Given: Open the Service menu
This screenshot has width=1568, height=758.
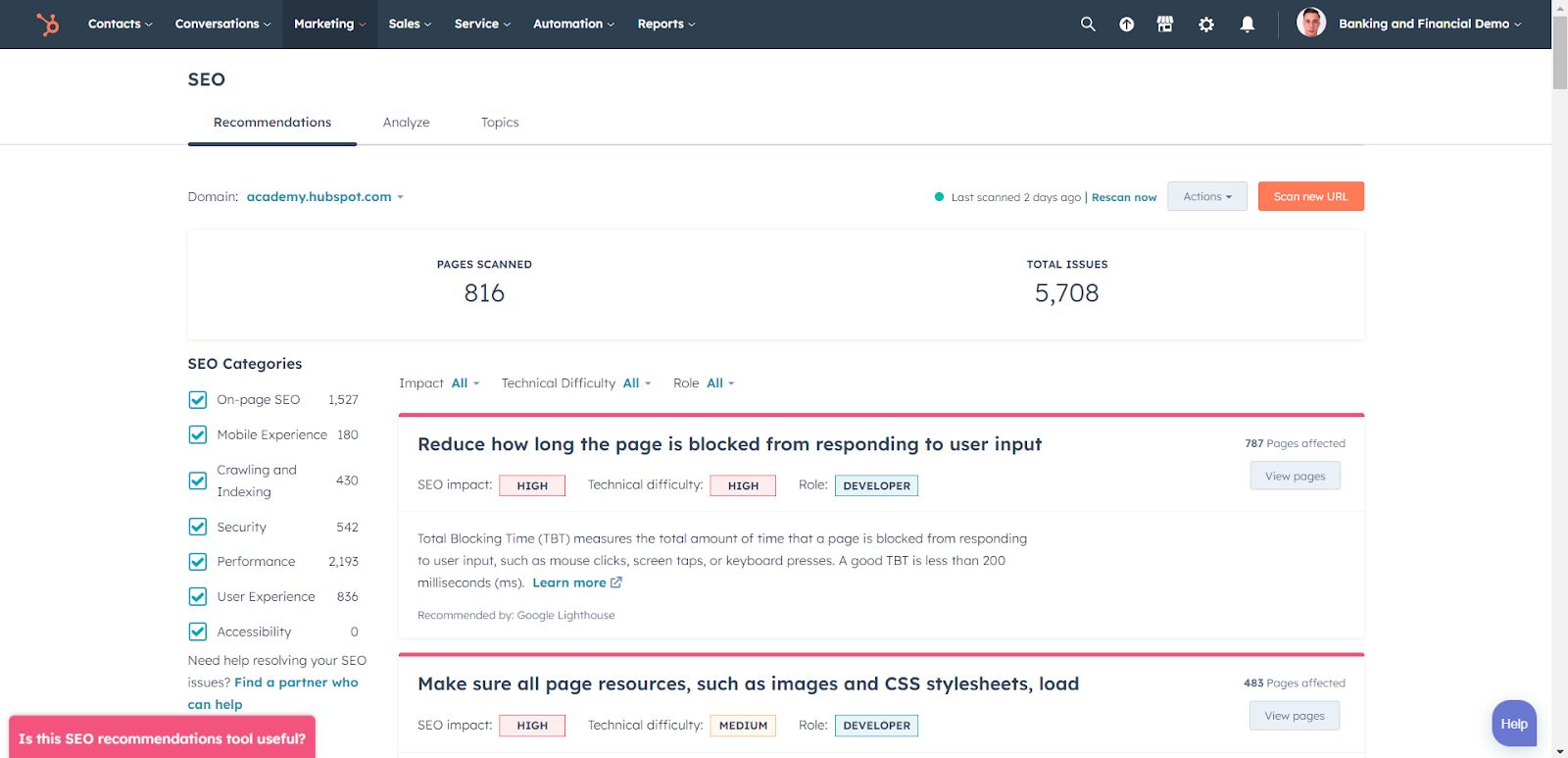Looking at the screenshot, I should click(482, 24).
